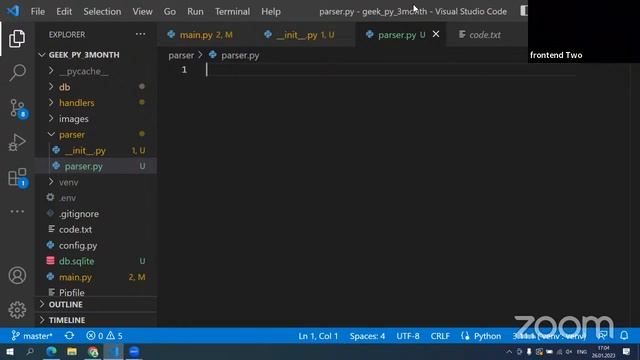Click the synchronize changes icon in status bar
The image size is (640, 360).
[69, 336]
